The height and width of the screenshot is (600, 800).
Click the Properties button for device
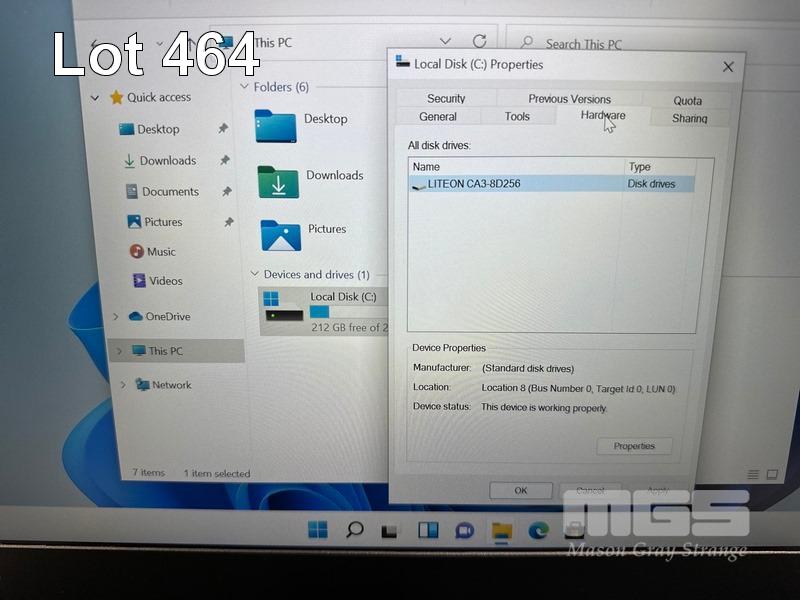coord(634,446)
